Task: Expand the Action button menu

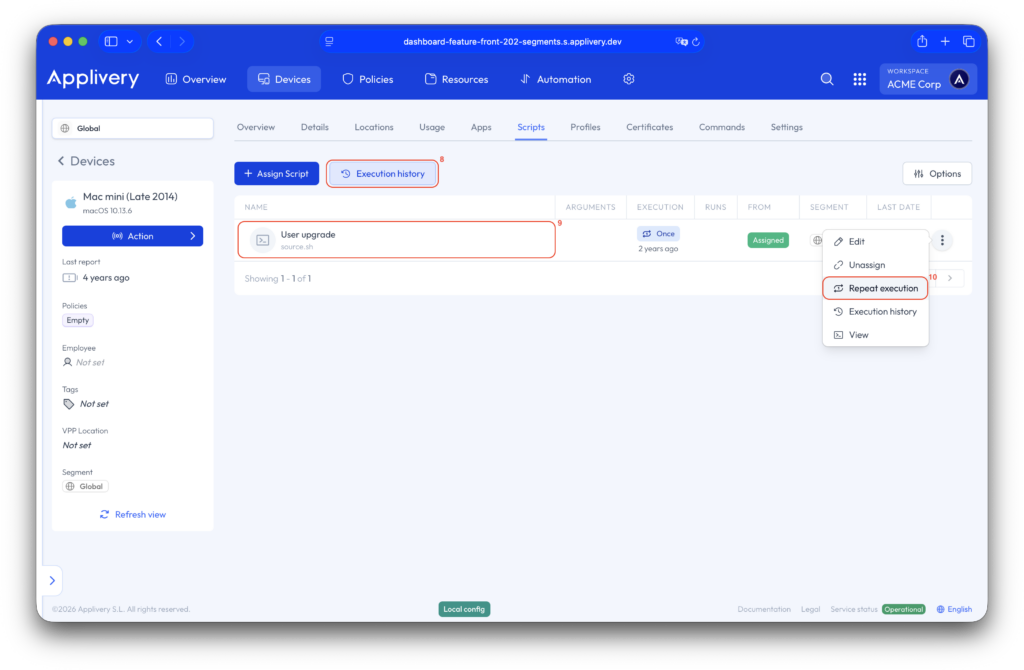Action: click(x=132, y=236)
